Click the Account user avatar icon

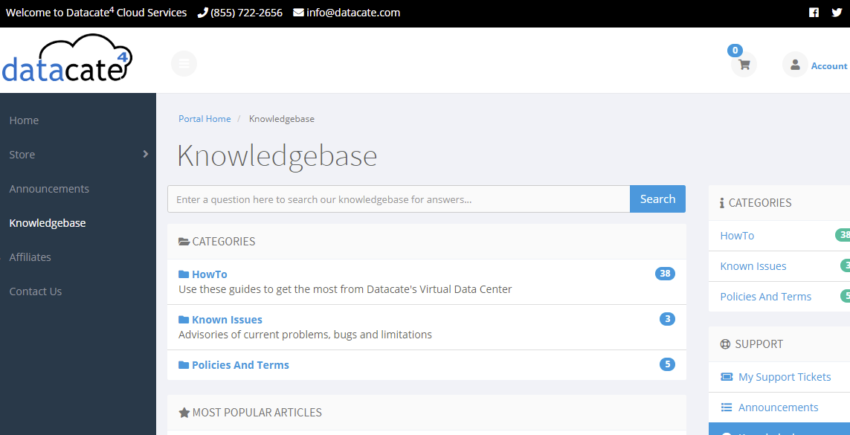tap(795, 65)
